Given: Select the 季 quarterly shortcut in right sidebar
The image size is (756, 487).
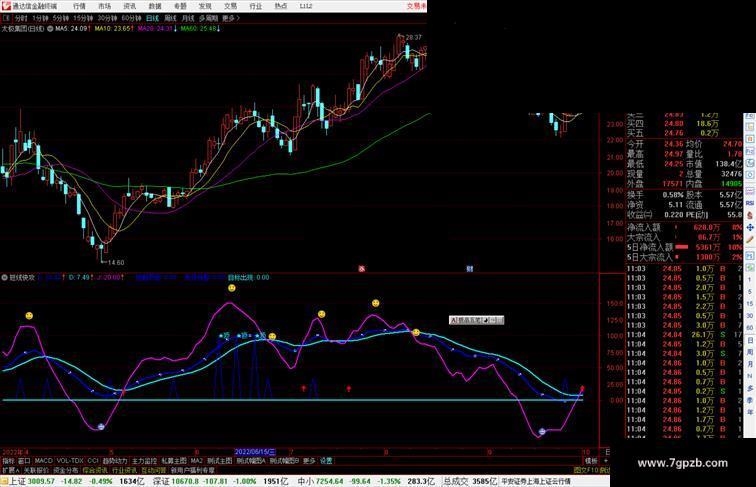Looking at the screenshot, I should (750, 400).
